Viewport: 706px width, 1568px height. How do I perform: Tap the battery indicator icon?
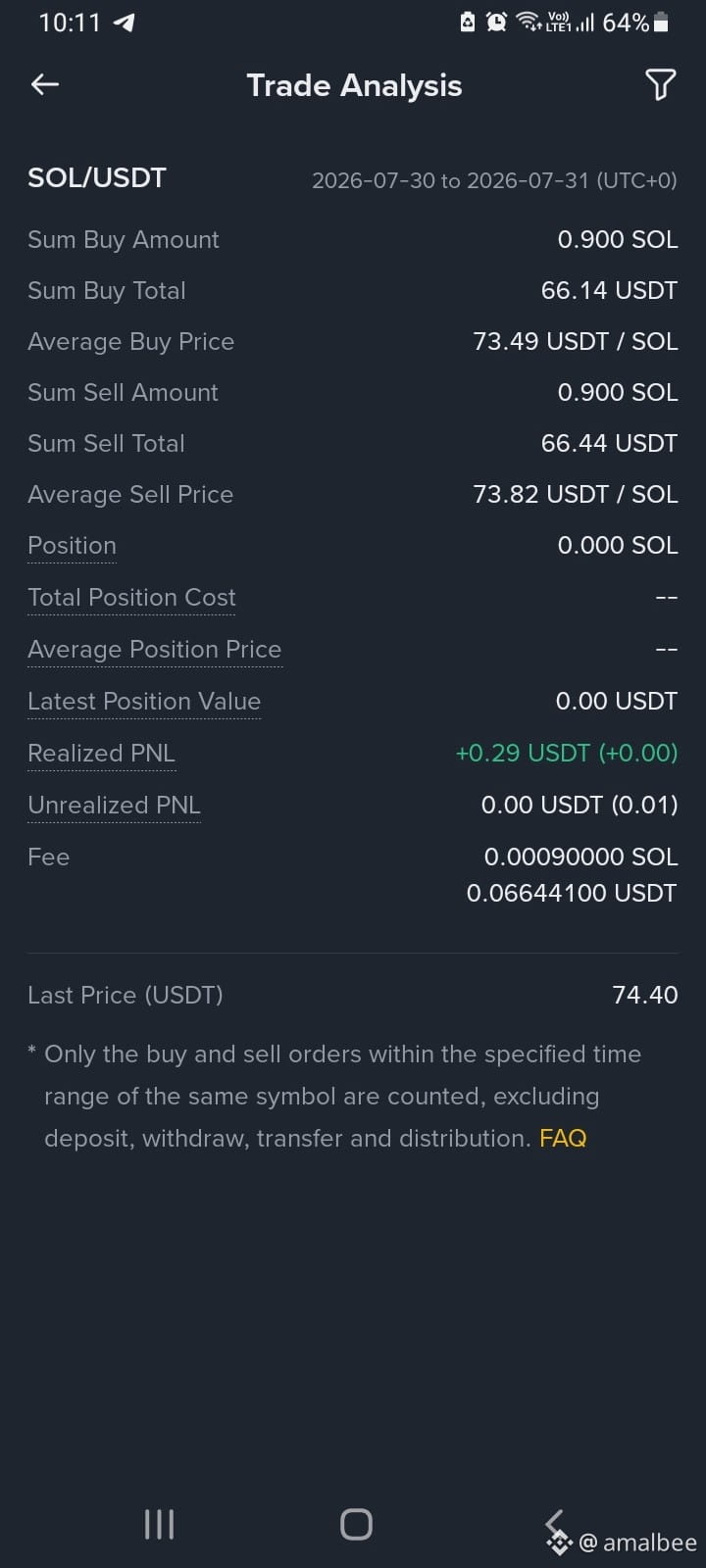click(661, 22)
